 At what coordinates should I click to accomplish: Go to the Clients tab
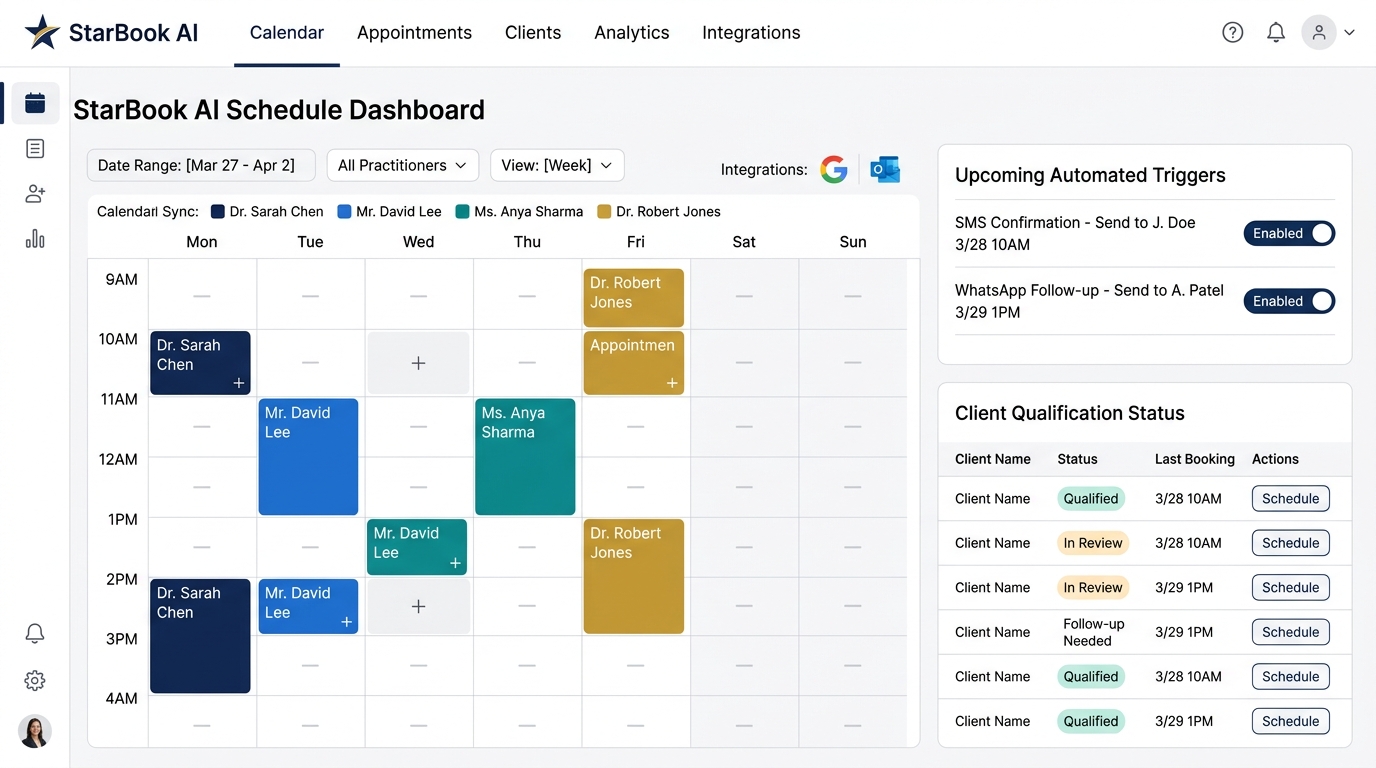[x=533, y=33]
